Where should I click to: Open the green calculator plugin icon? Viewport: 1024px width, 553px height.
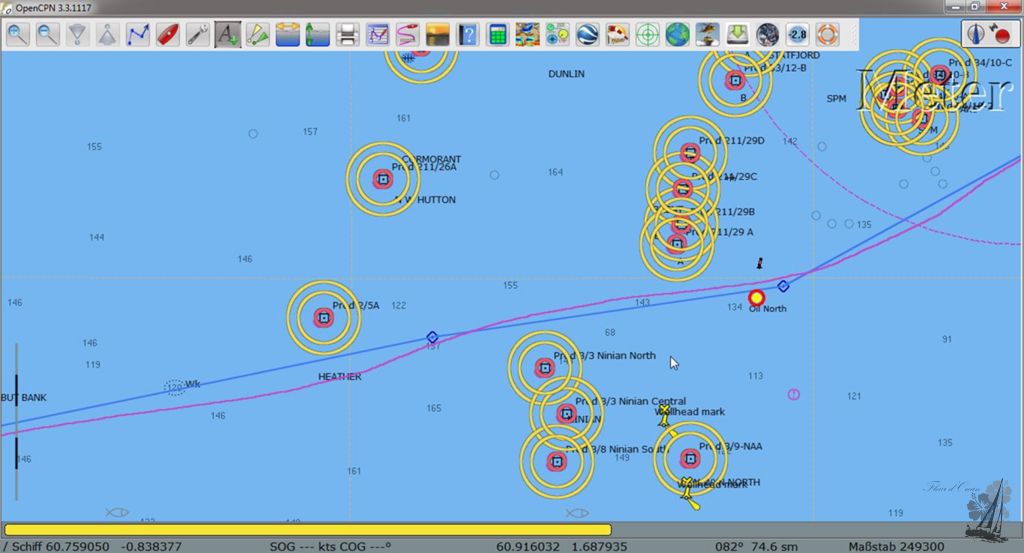(497, 34)
